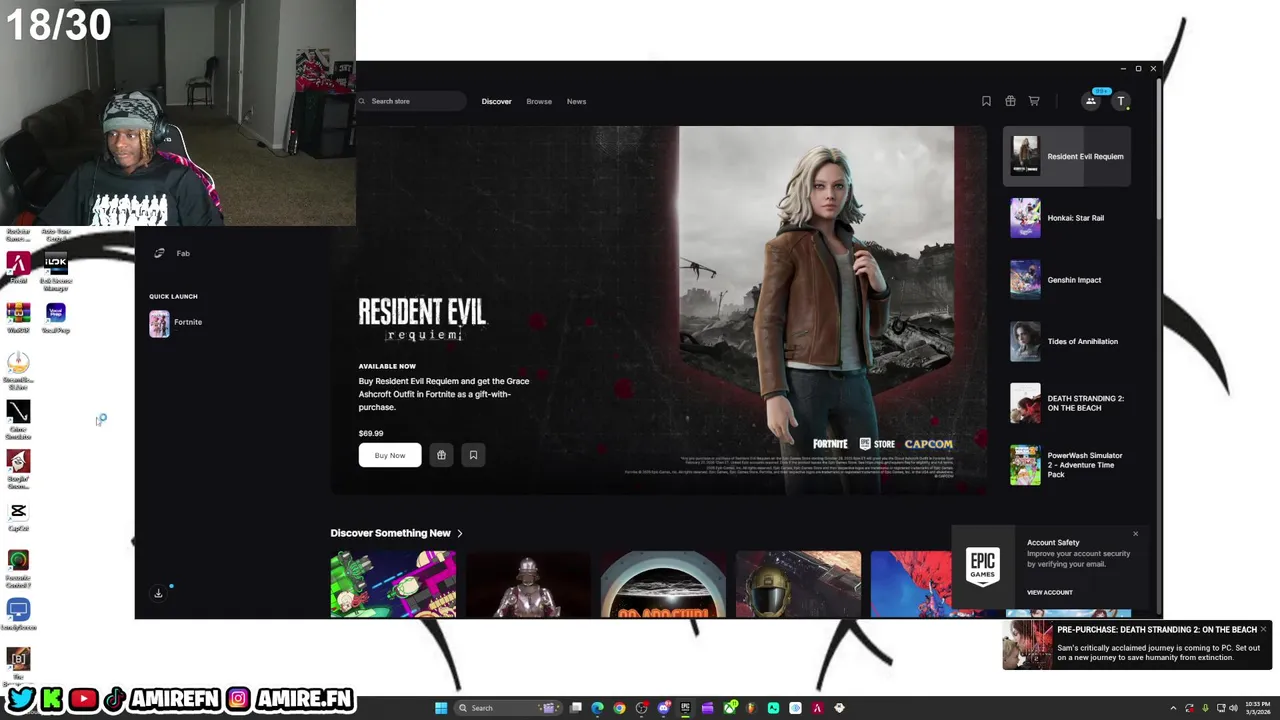This screenshot has width=1280, height=720.
Task: Open the helmet soldier game thumbnail
Action: [798, 584]
